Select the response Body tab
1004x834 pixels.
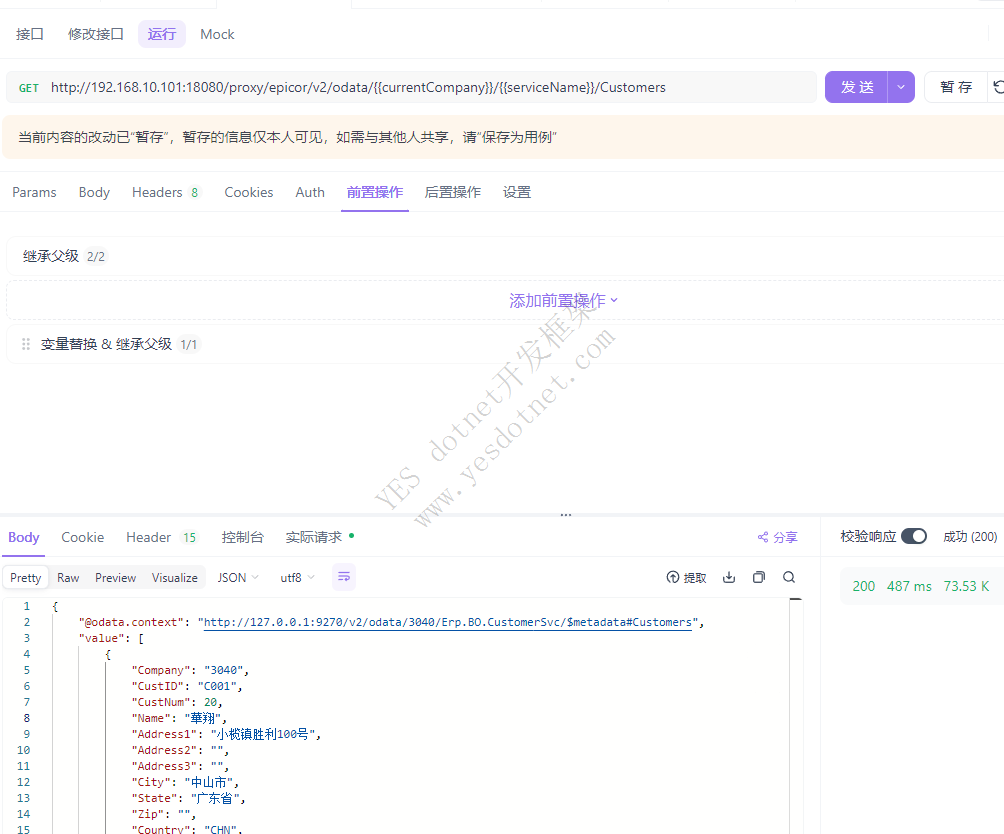[24, 538]
